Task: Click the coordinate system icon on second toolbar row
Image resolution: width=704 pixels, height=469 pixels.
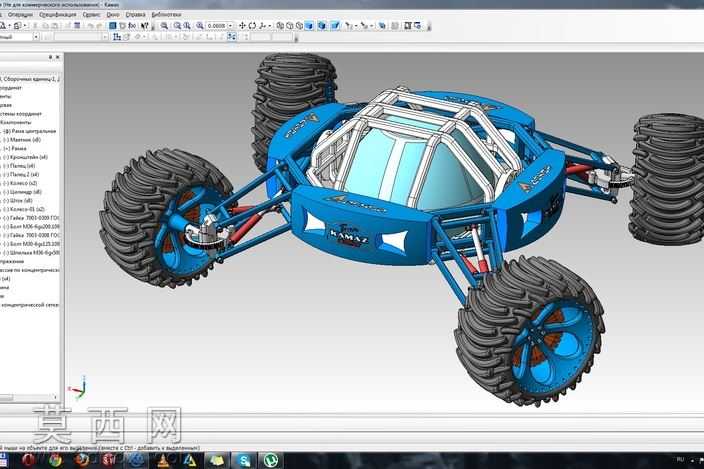Action: click(117, 37)
